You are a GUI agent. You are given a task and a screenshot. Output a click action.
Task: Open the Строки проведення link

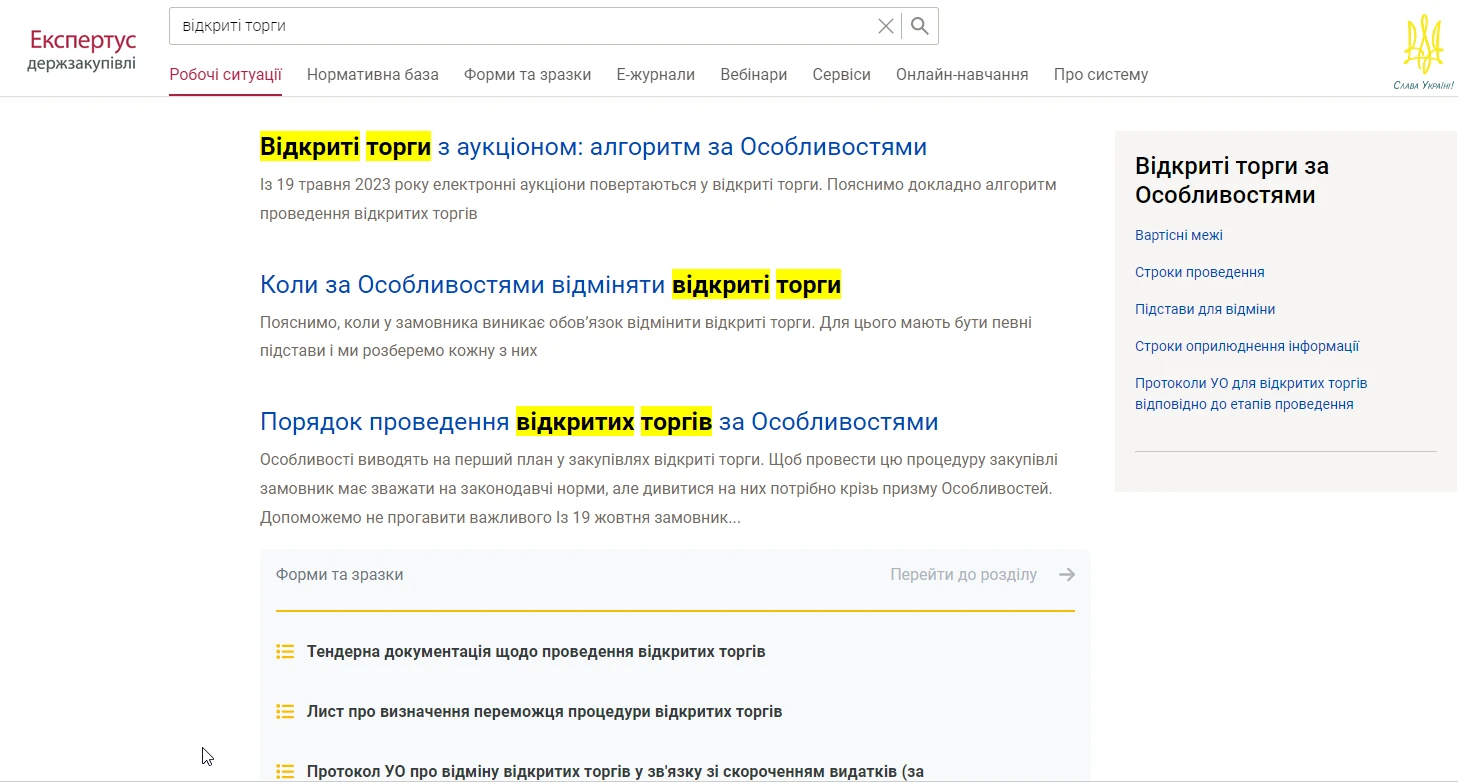(1199, 271)
